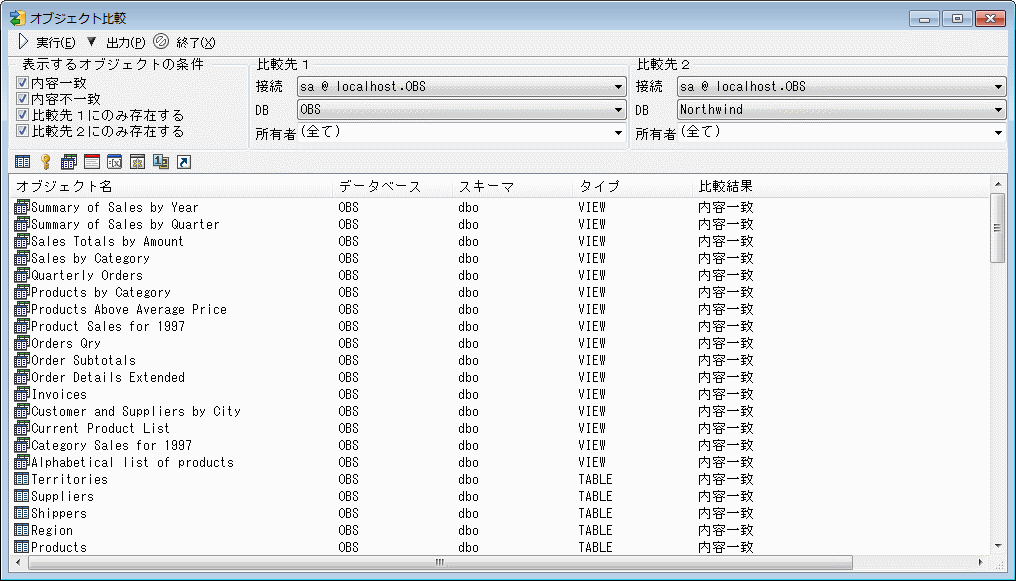This screenshot has height=581, width=1016.
Task: Toggle the 内容不一致 checkbox
Action: [23, 99]
